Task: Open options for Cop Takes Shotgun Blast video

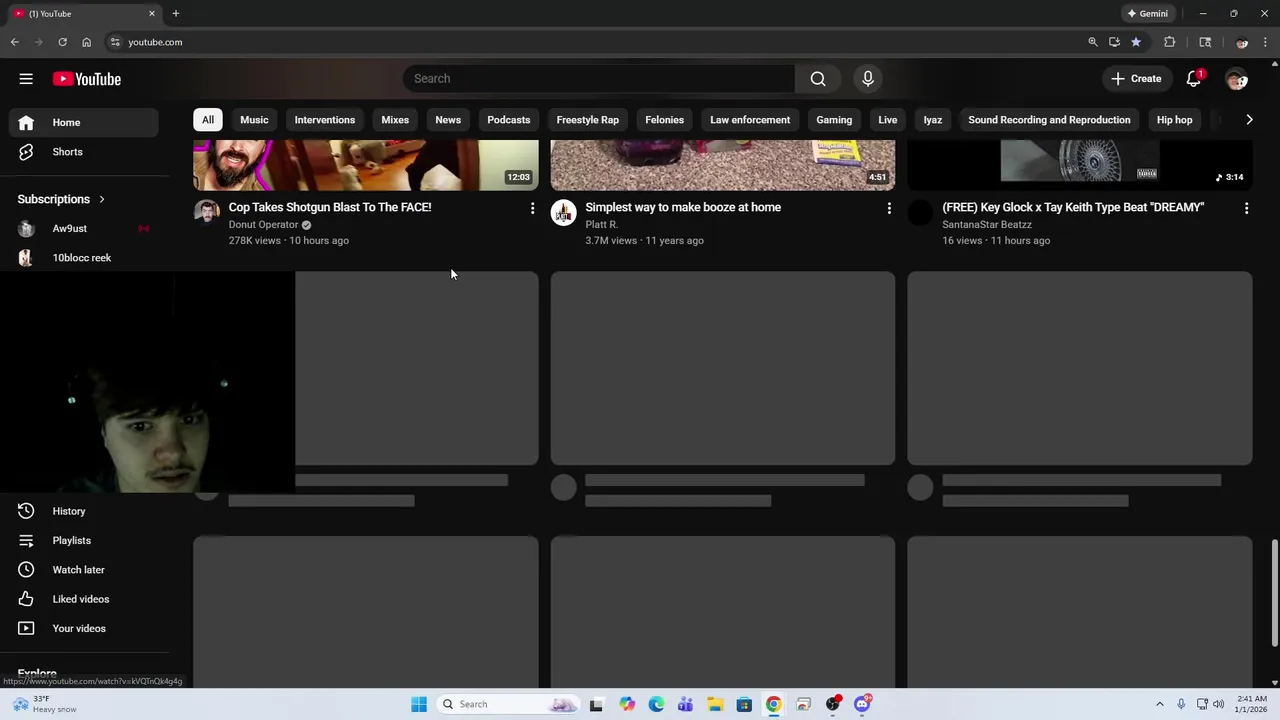Action: (532, 208)
